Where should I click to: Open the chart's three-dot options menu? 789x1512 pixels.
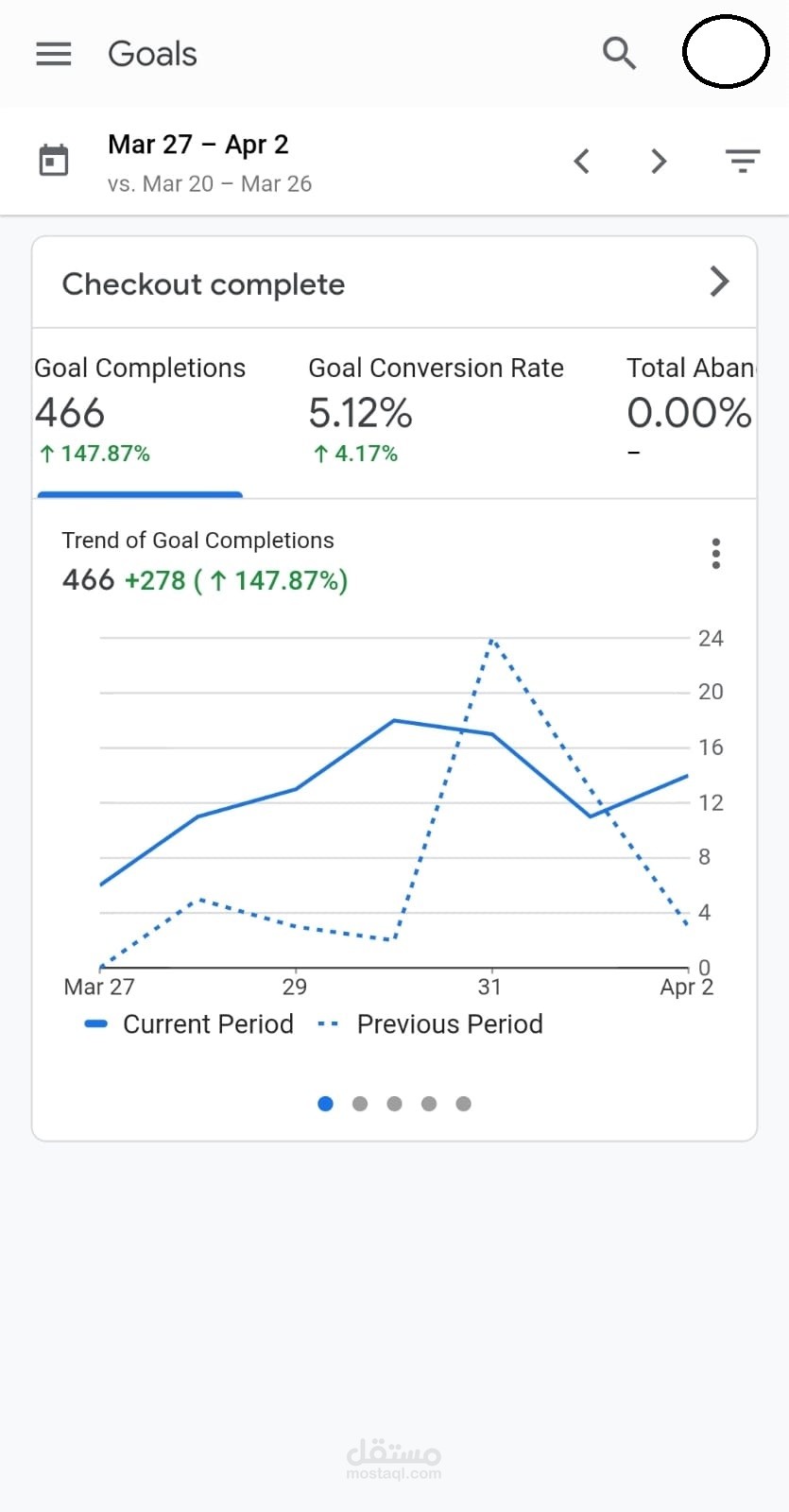[x=716, y=554]
